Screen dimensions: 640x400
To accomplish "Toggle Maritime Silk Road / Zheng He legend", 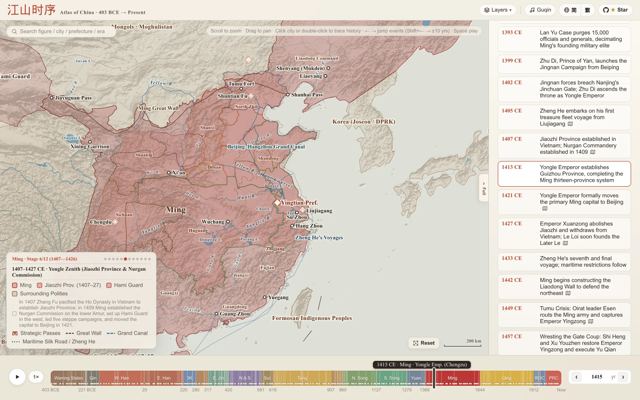I will pyautogui.click(x=53, y=342).
